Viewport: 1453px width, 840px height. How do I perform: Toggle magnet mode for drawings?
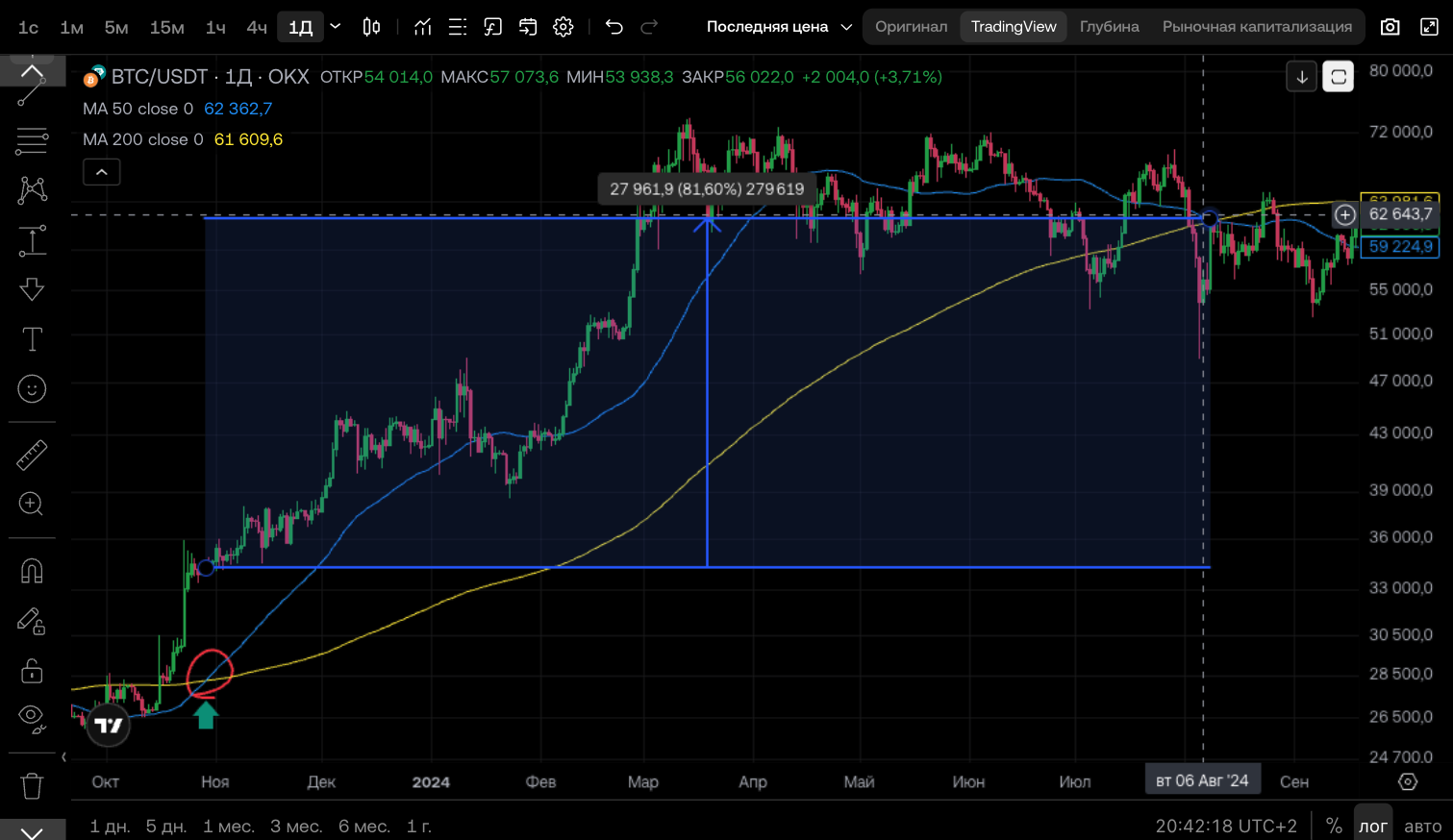tap(32, 572)
